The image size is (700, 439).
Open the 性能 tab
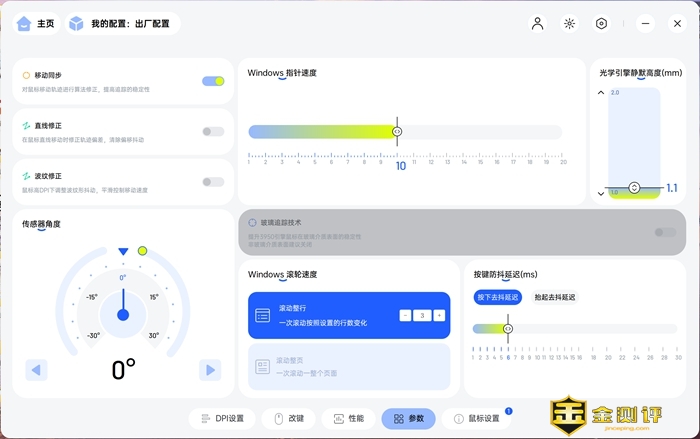point(347,418)
